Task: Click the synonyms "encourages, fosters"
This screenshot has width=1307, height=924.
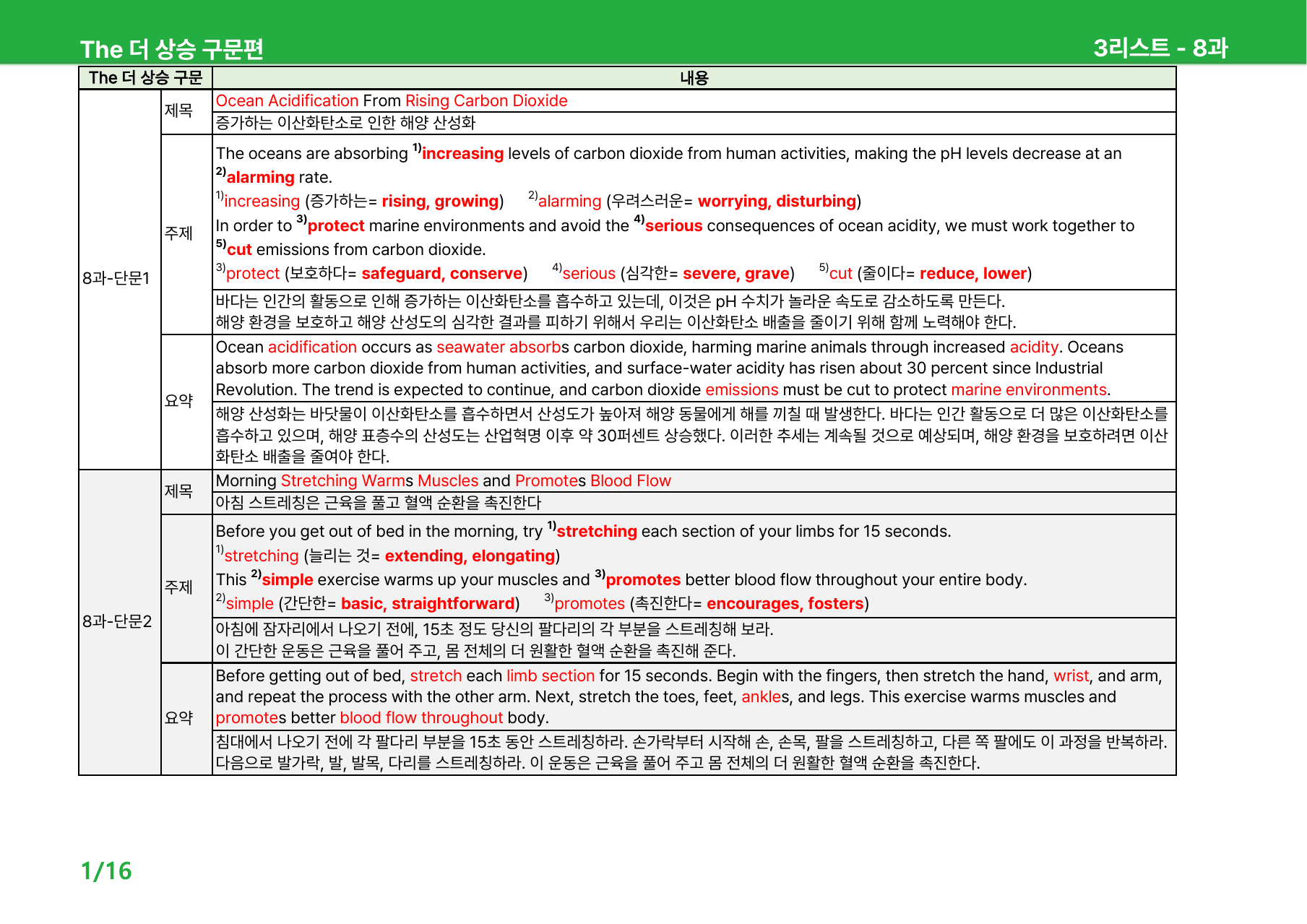Action: [x=785, y=604]
